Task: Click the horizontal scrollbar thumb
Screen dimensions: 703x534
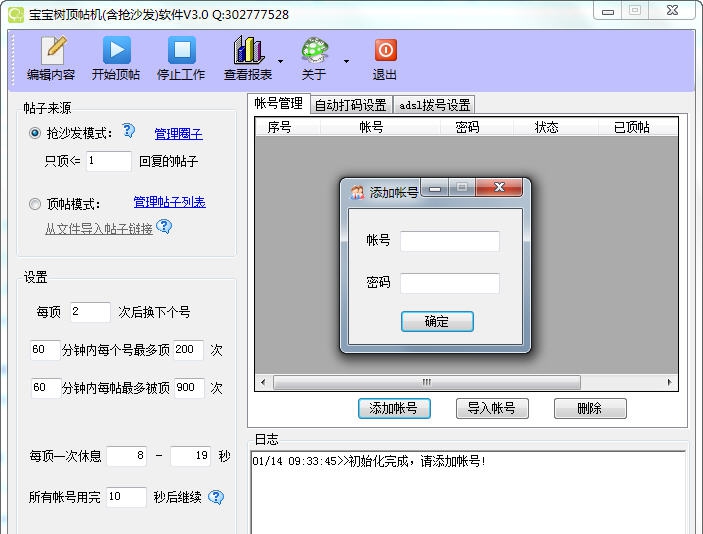Action: click(x=427, y=382)
